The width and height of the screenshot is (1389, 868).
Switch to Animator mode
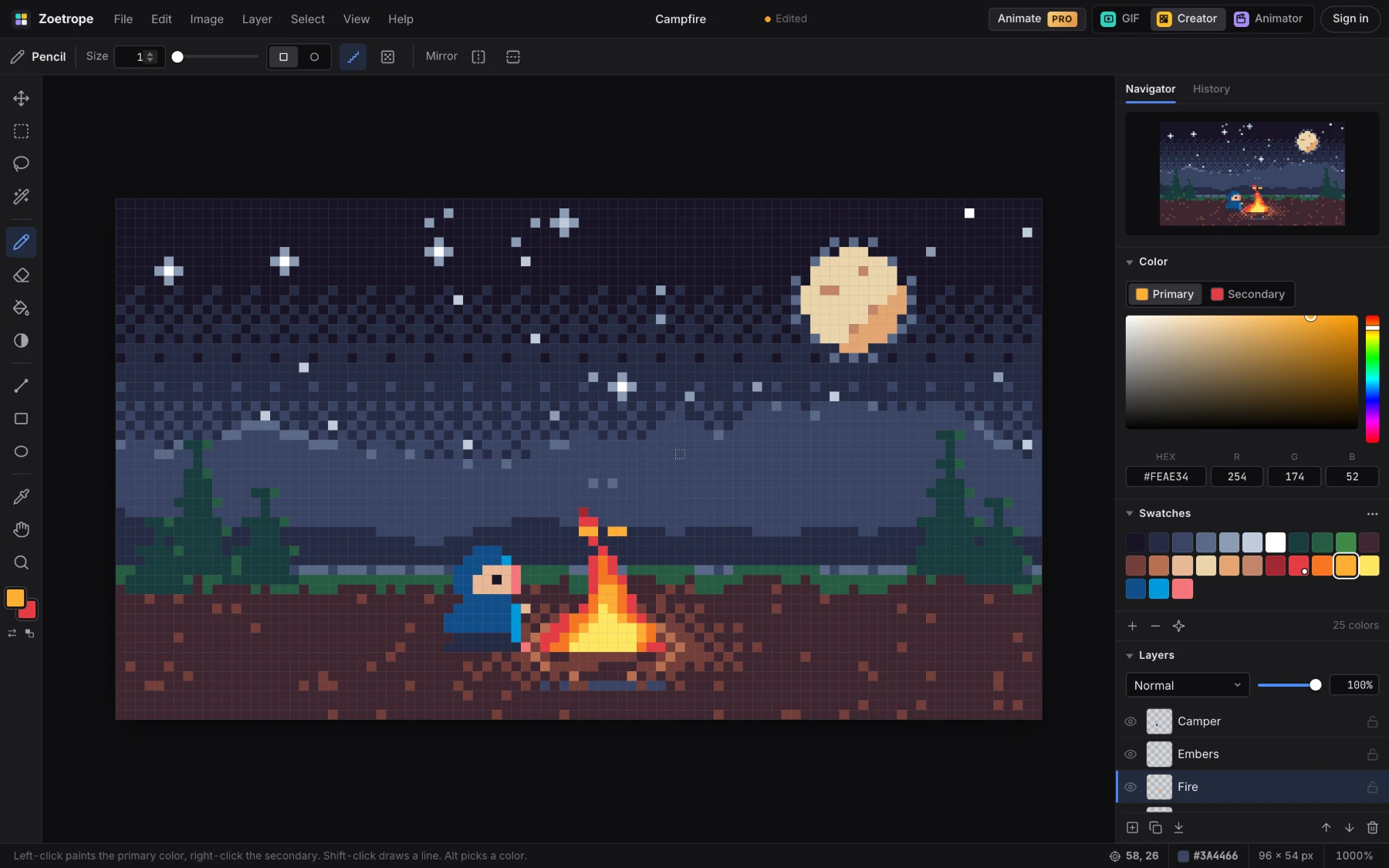pos(1268,19)
